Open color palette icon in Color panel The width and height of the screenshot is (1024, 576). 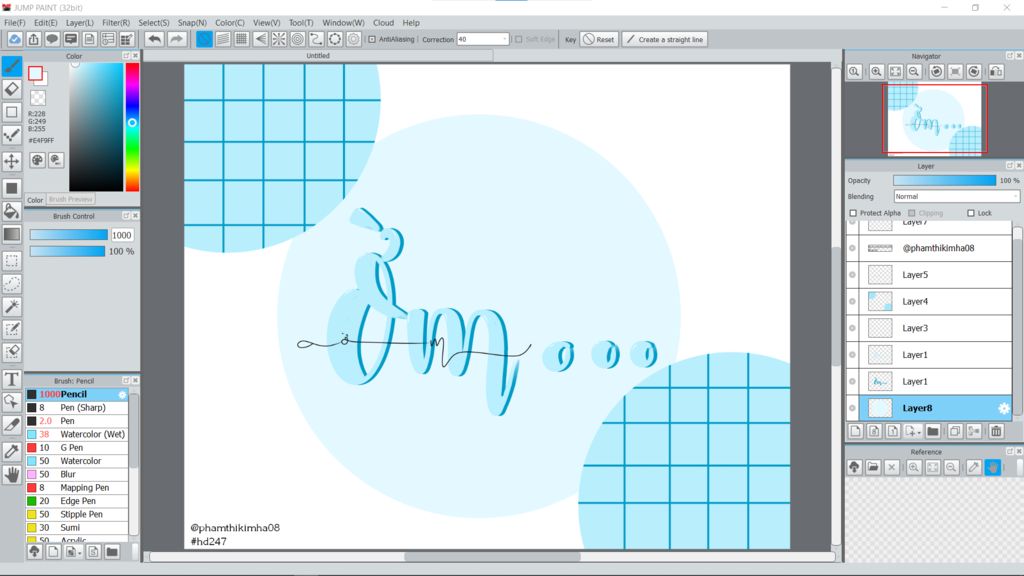[x=37, y=160]
